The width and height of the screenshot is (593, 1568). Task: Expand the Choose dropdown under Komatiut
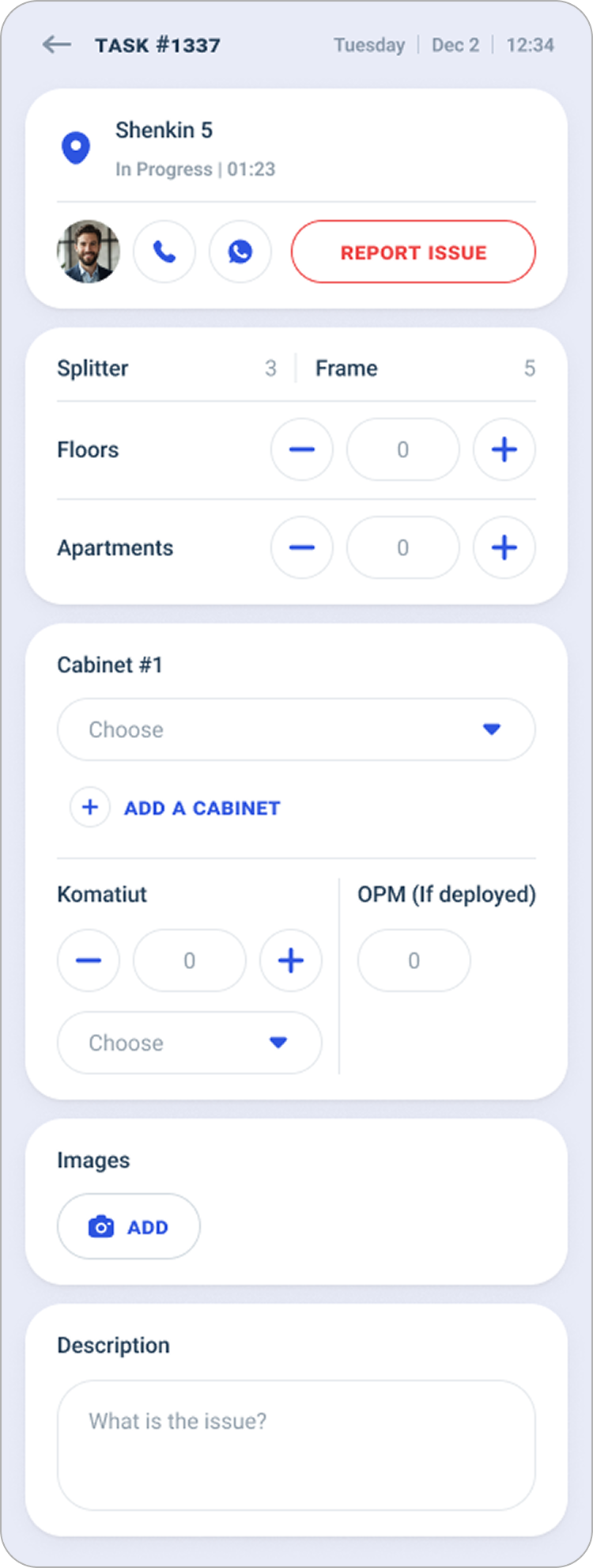(189, 1043)
